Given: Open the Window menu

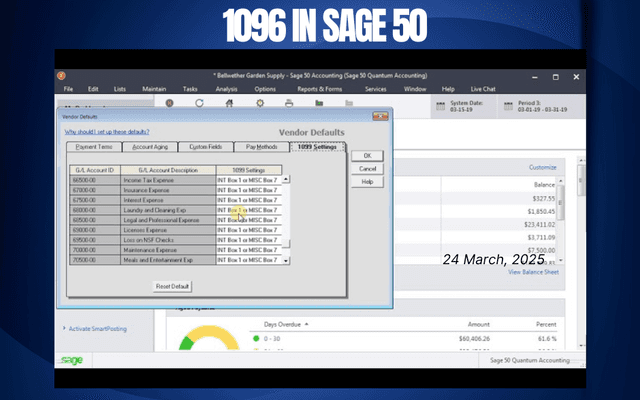Looking at the screenshot, I should pyautogui.click(x=415, y=89).
